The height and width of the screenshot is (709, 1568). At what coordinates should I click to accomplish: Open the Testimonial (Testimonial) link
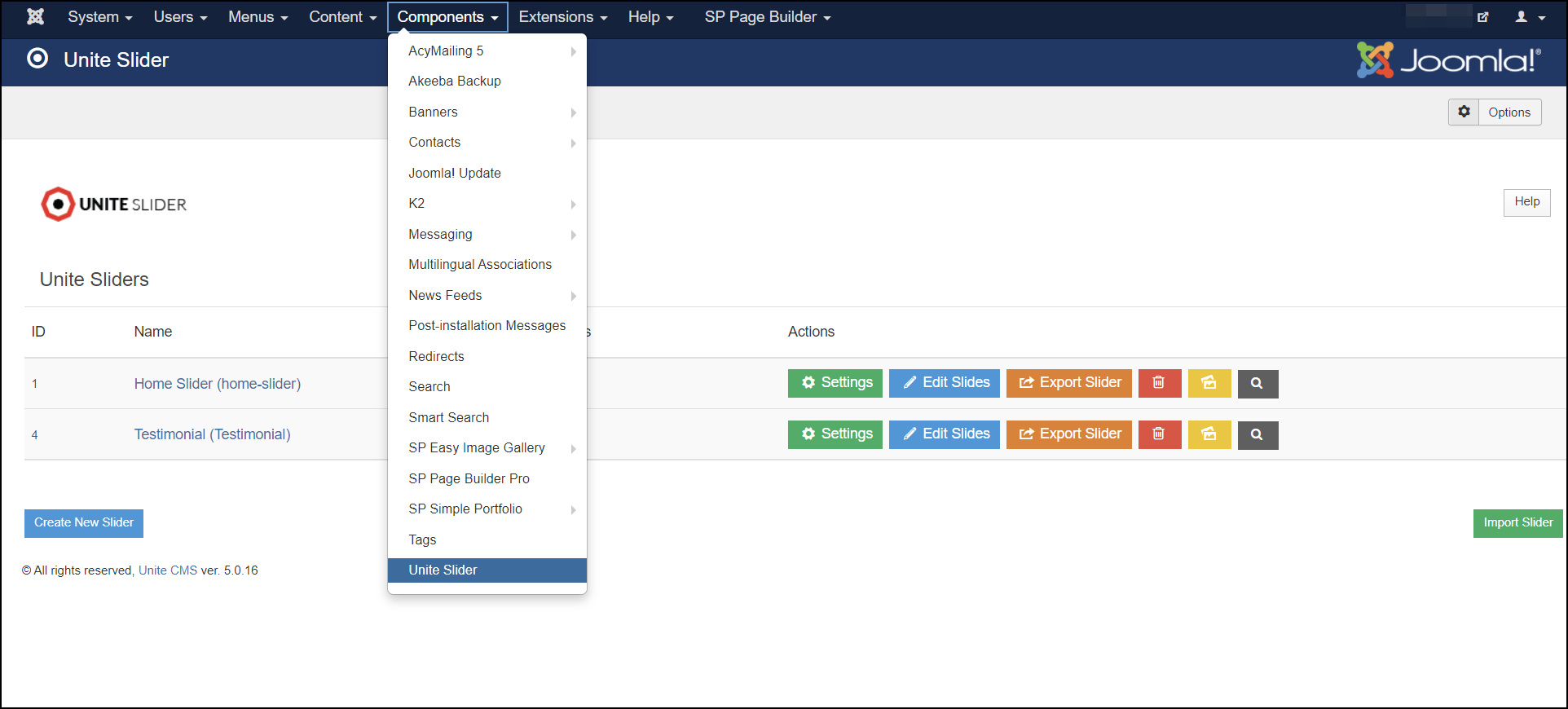click(212, 434)
